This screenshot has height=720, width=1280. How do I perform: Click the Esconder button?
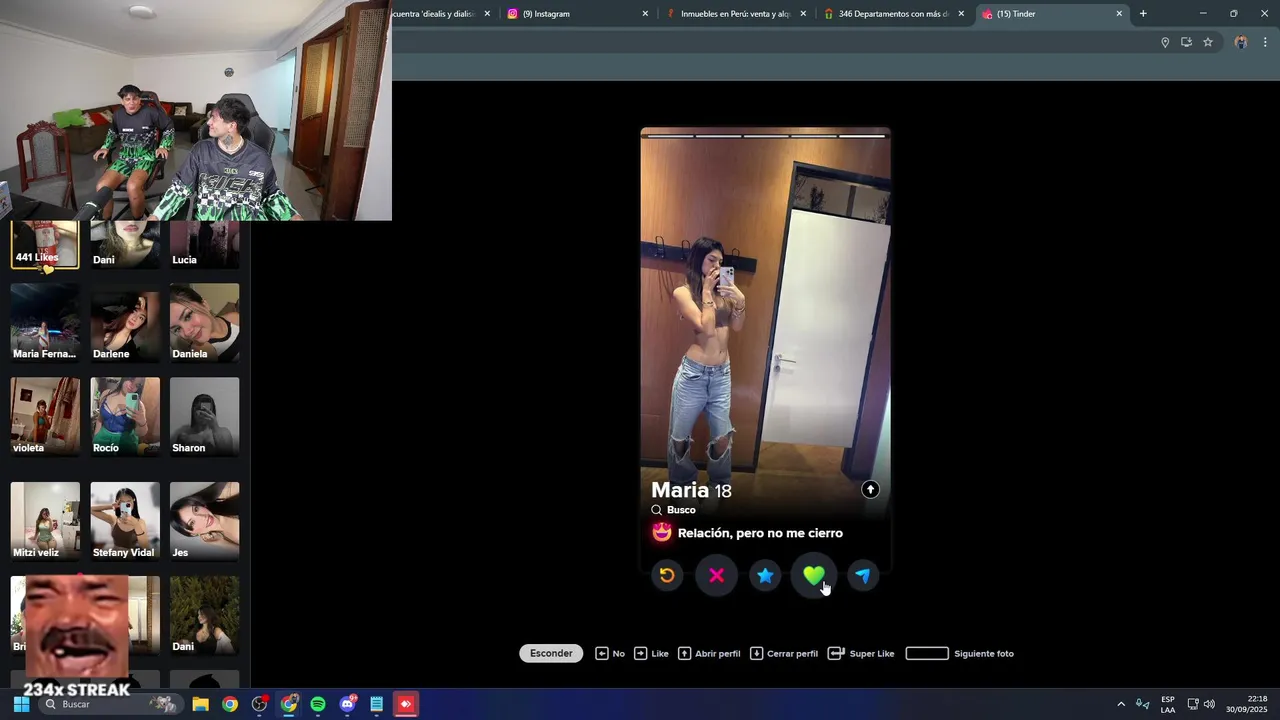(551, 653)
